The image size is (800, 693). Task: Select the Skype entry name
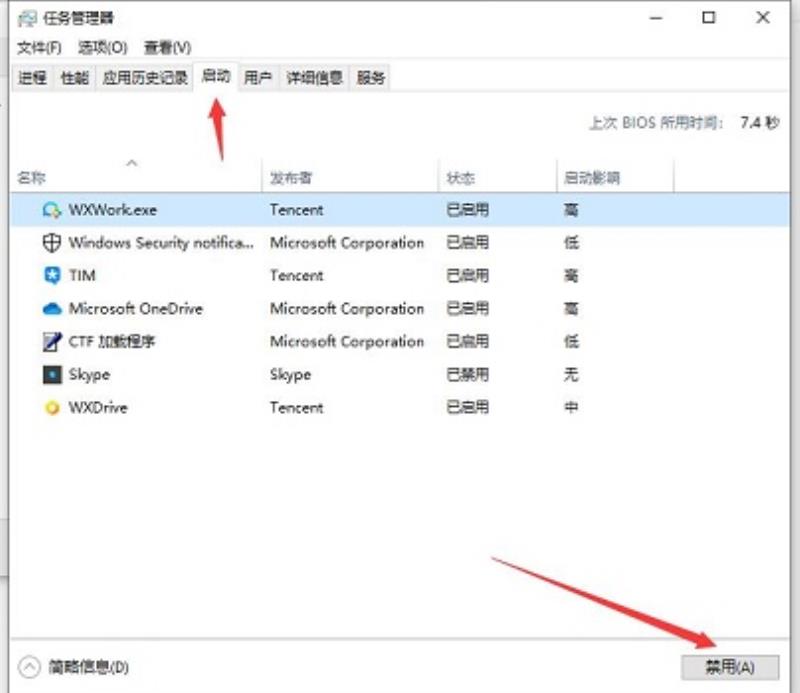coord(89,375)
